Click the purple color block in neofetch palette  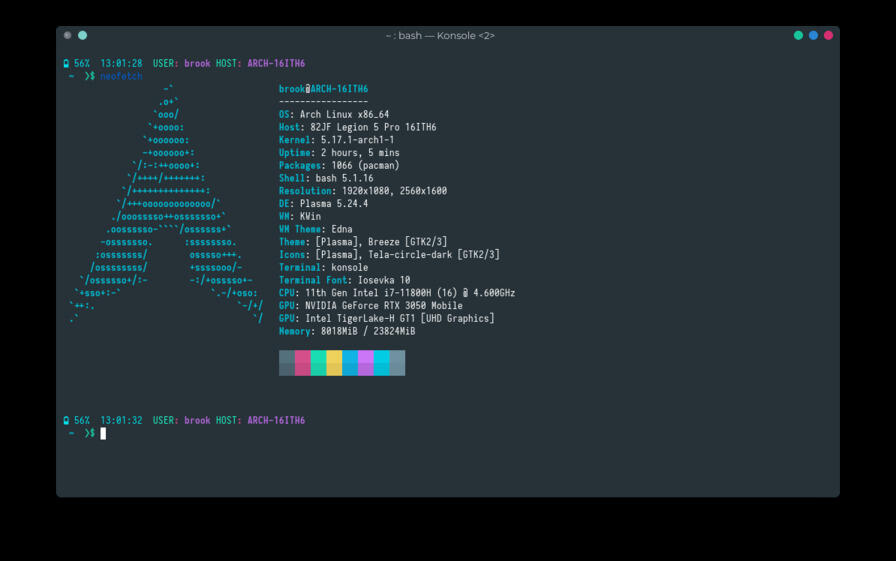pos(366,363)
